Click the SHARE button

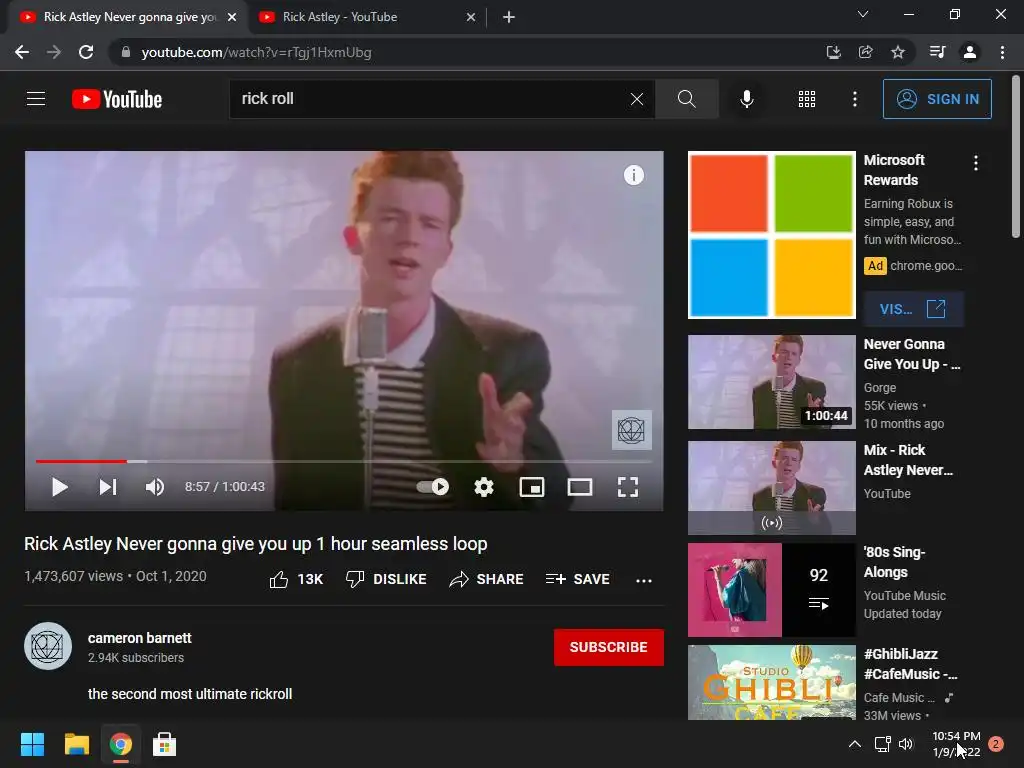click(x=487, y=579)
